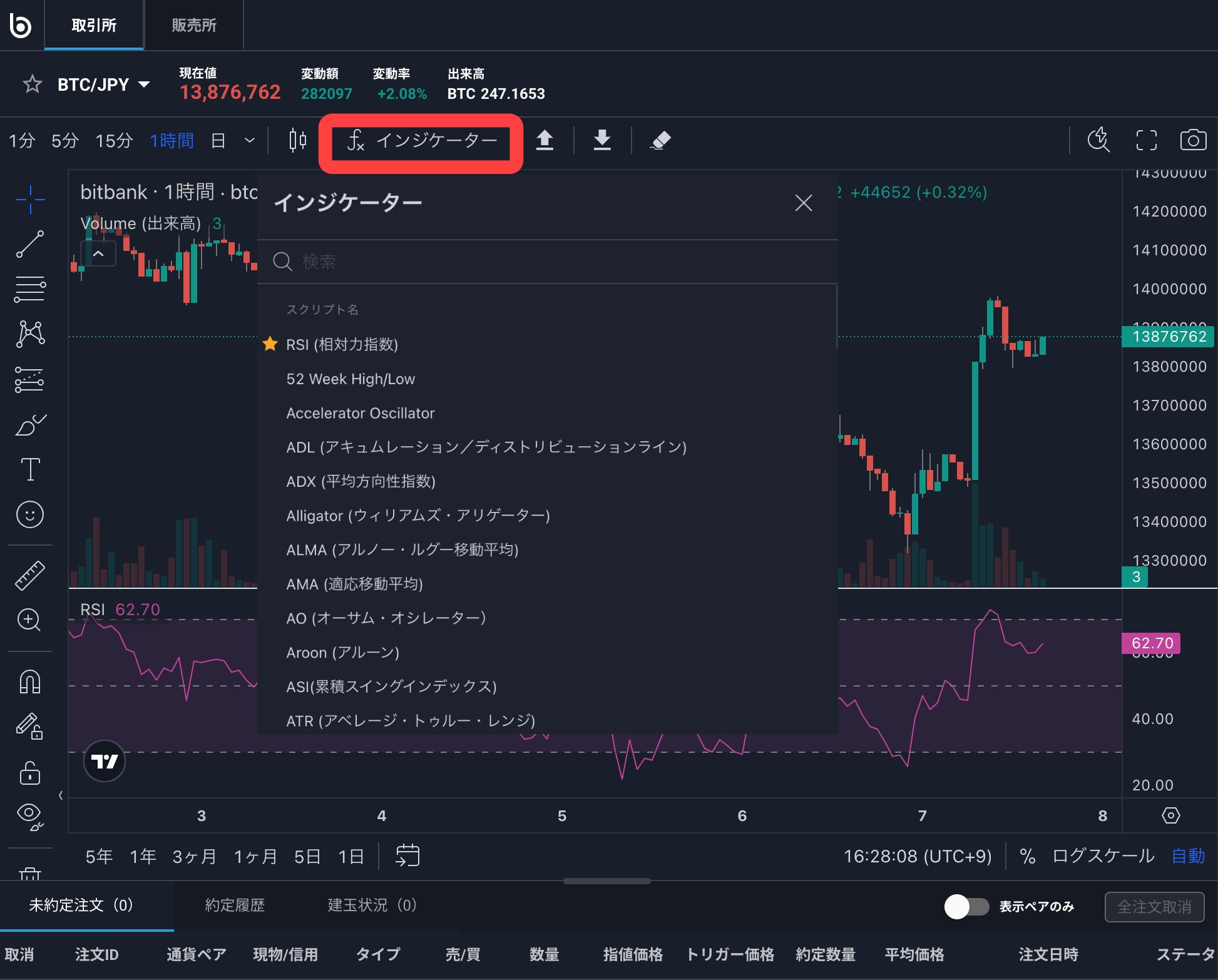Image resolution: width=1218 pixels, height=980 pixels.
Task: Toggle RSI favorite star
Action: tap(270, 344)
